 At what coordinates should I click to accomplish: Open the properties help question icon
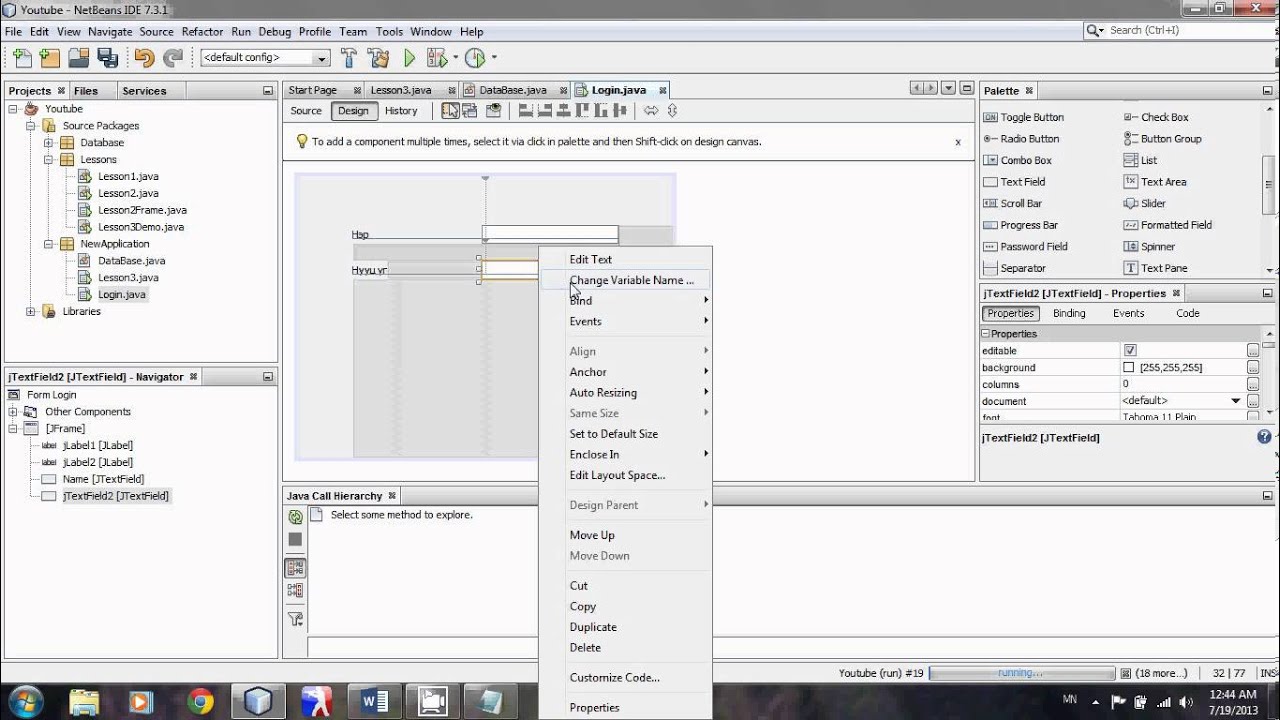(1264, 437)
